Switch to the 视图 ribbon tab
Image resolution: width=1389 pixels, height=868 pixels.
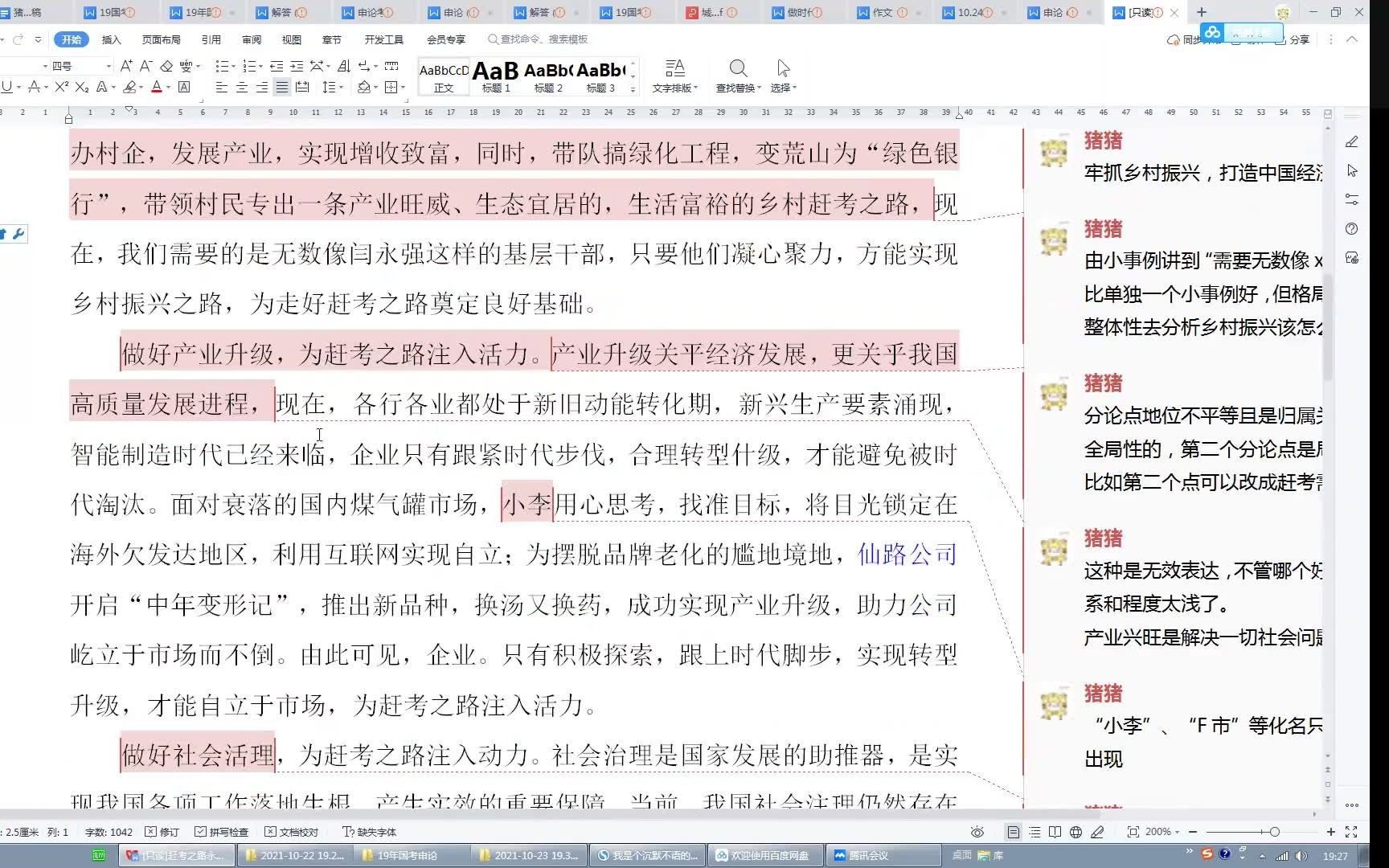tap(291, 39)
